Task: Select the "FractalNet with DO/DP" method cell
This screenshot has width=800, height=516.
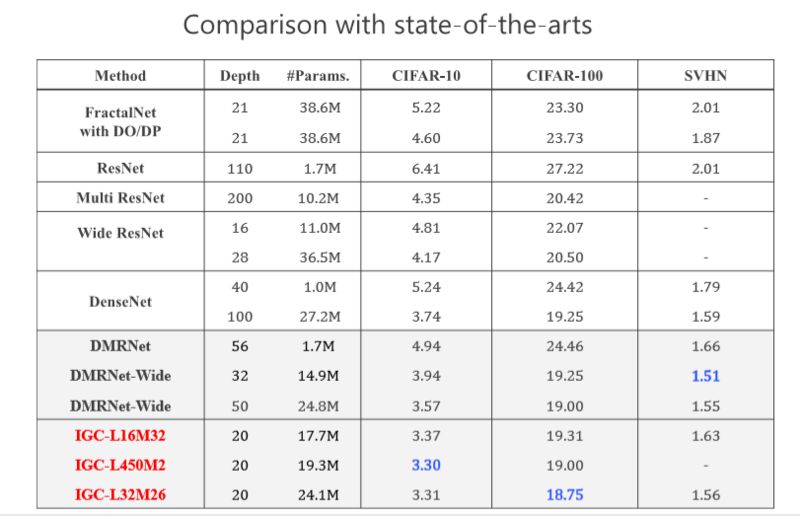Action: tap(120, 122)
